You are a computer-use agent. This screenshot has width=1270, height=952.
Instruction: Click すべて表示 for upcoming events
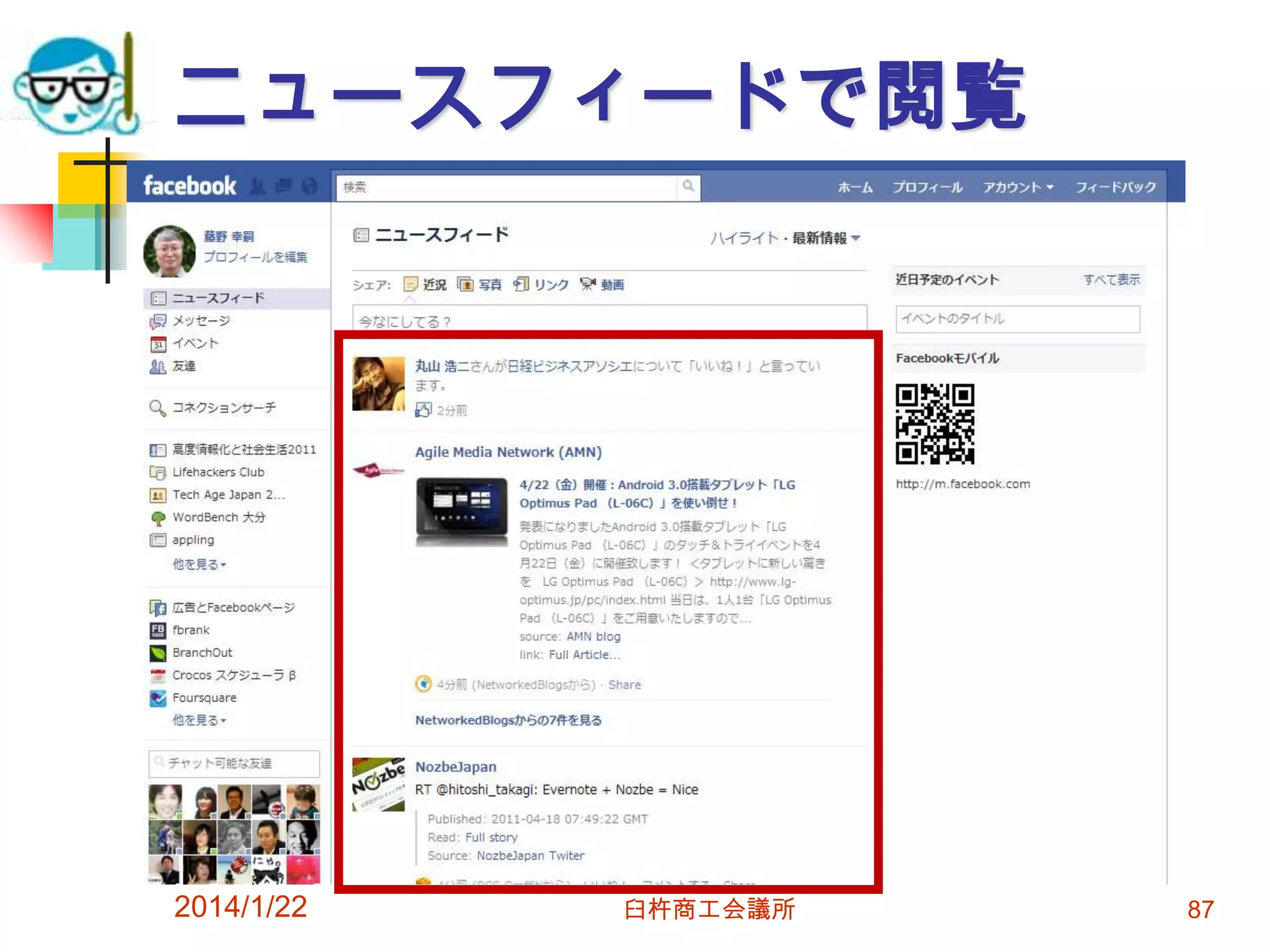coord(1111,280)
